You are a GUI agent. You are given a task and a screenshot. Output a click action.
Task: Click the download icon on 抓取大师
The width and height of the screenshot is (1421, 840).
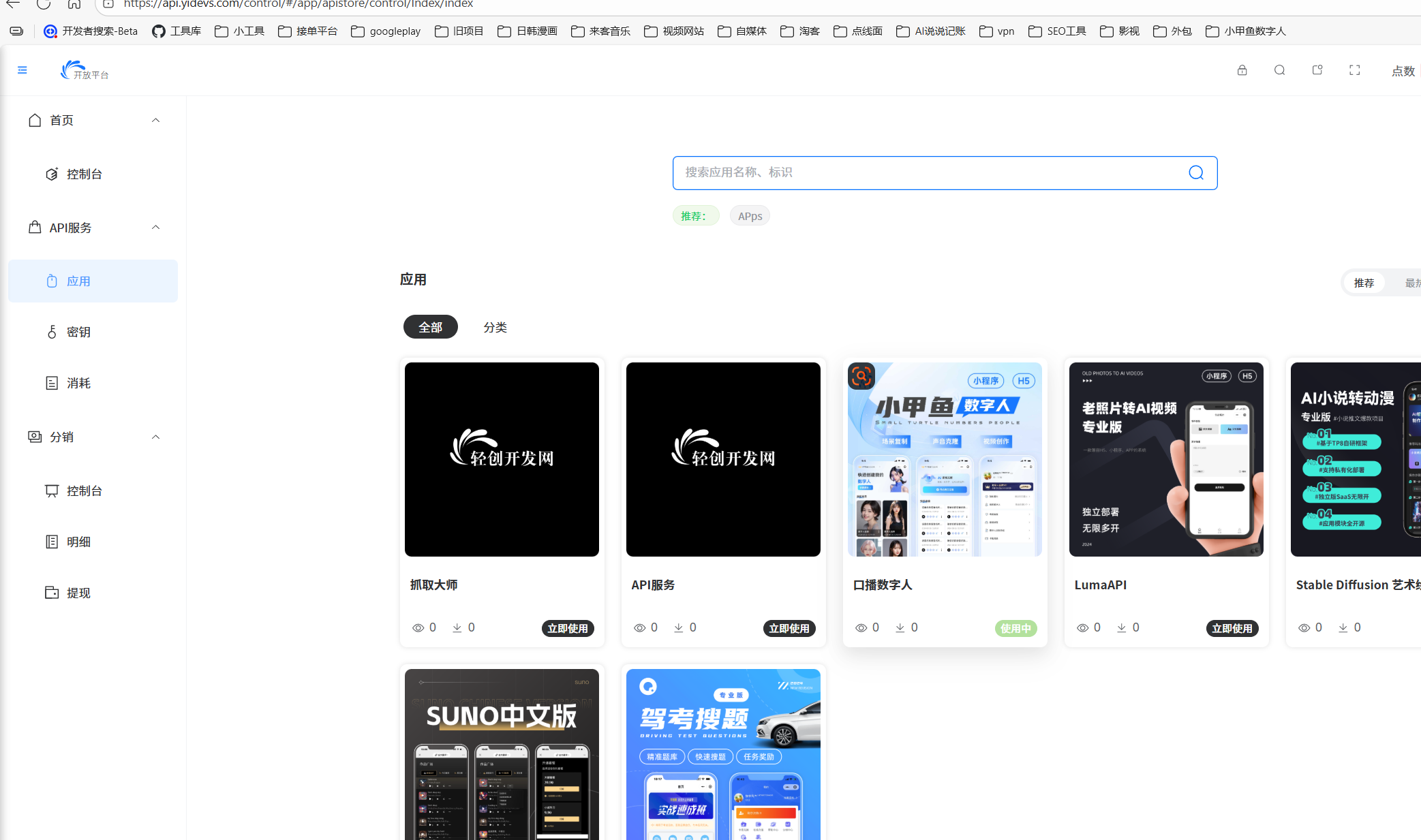457,628
